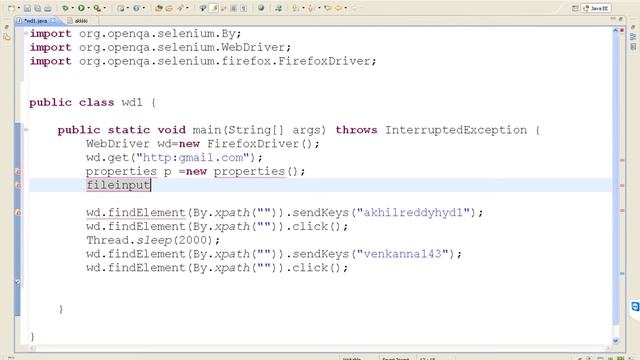The width and height of the screenshot is (640, 360).
Task: Open dropdown beside Previous Annotation icon
Action: 319,8
